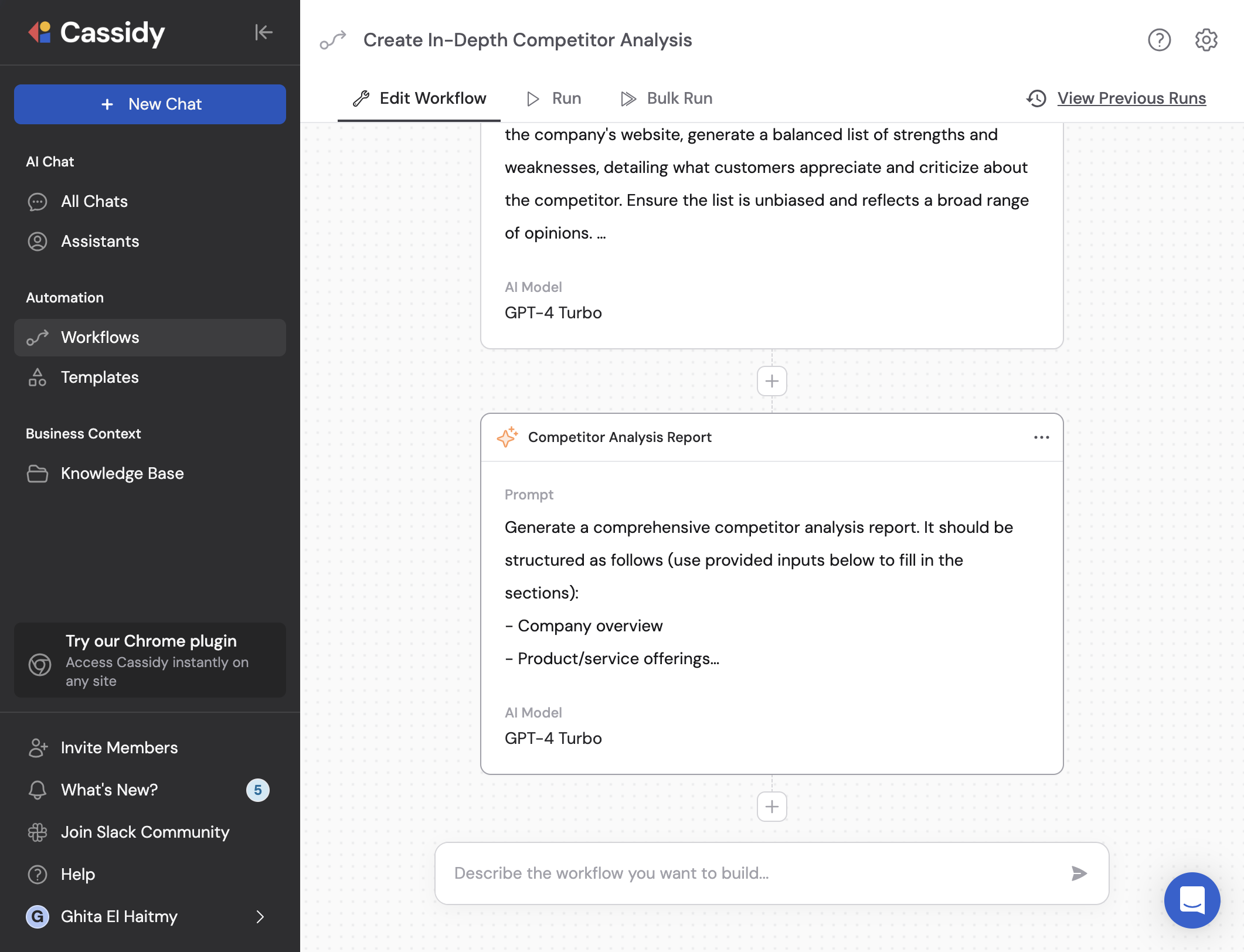
Task: Open Assistants in sidebar
Action: [x=150, y=241]
